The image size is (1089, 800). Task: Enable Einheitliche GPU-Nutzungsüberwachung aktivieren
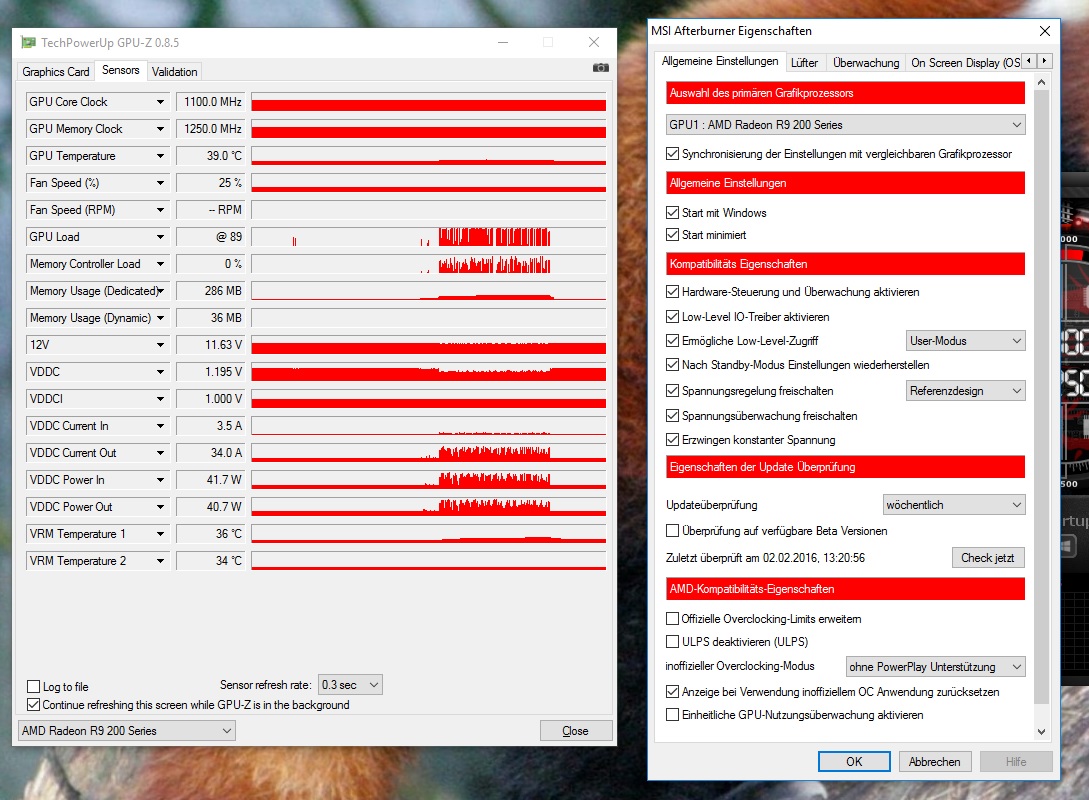[672, 715]
